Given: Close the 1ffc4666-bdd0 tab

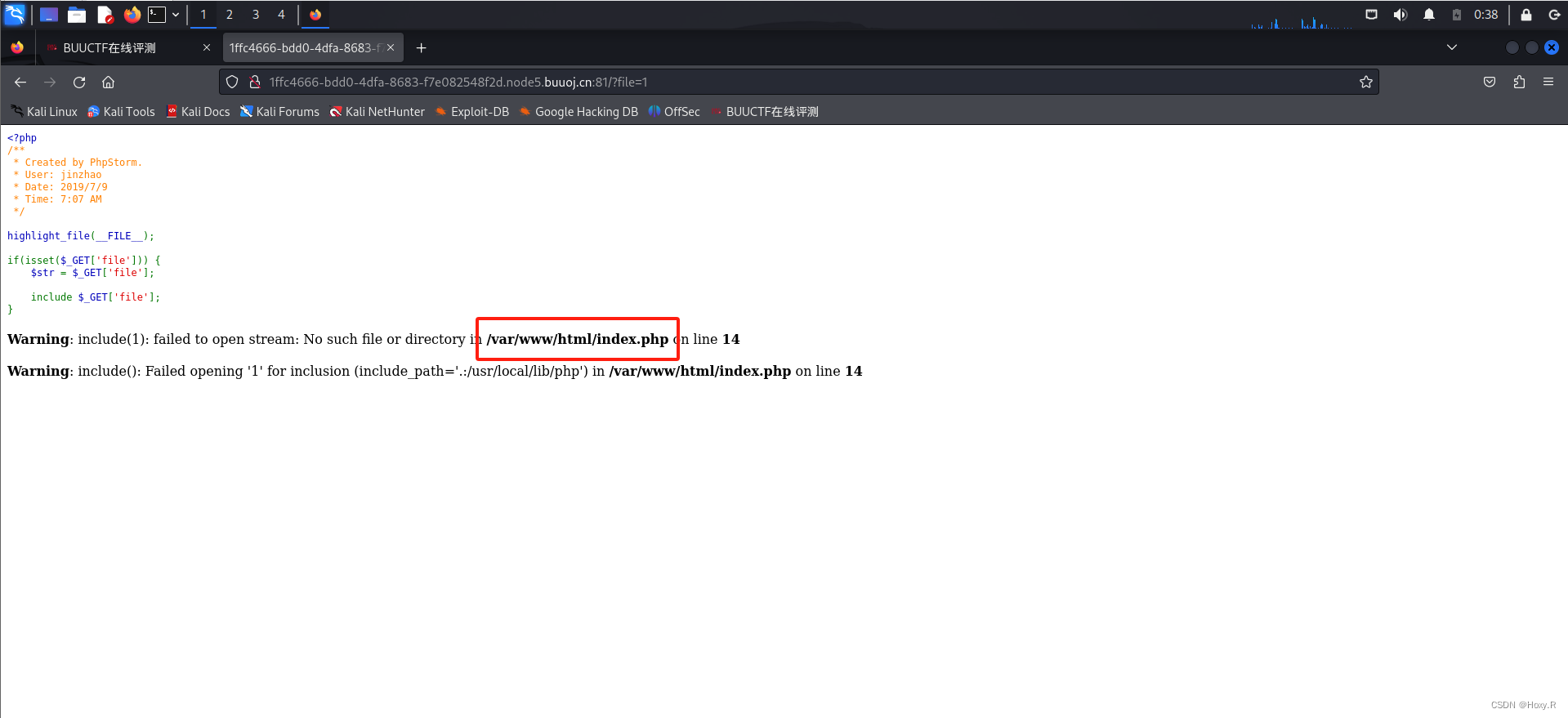Looking at the screenshot, I should pos(391,48).
